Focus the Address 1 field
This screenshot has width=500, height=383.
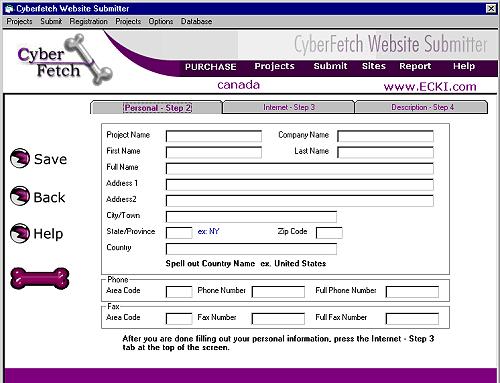(300, 184)
